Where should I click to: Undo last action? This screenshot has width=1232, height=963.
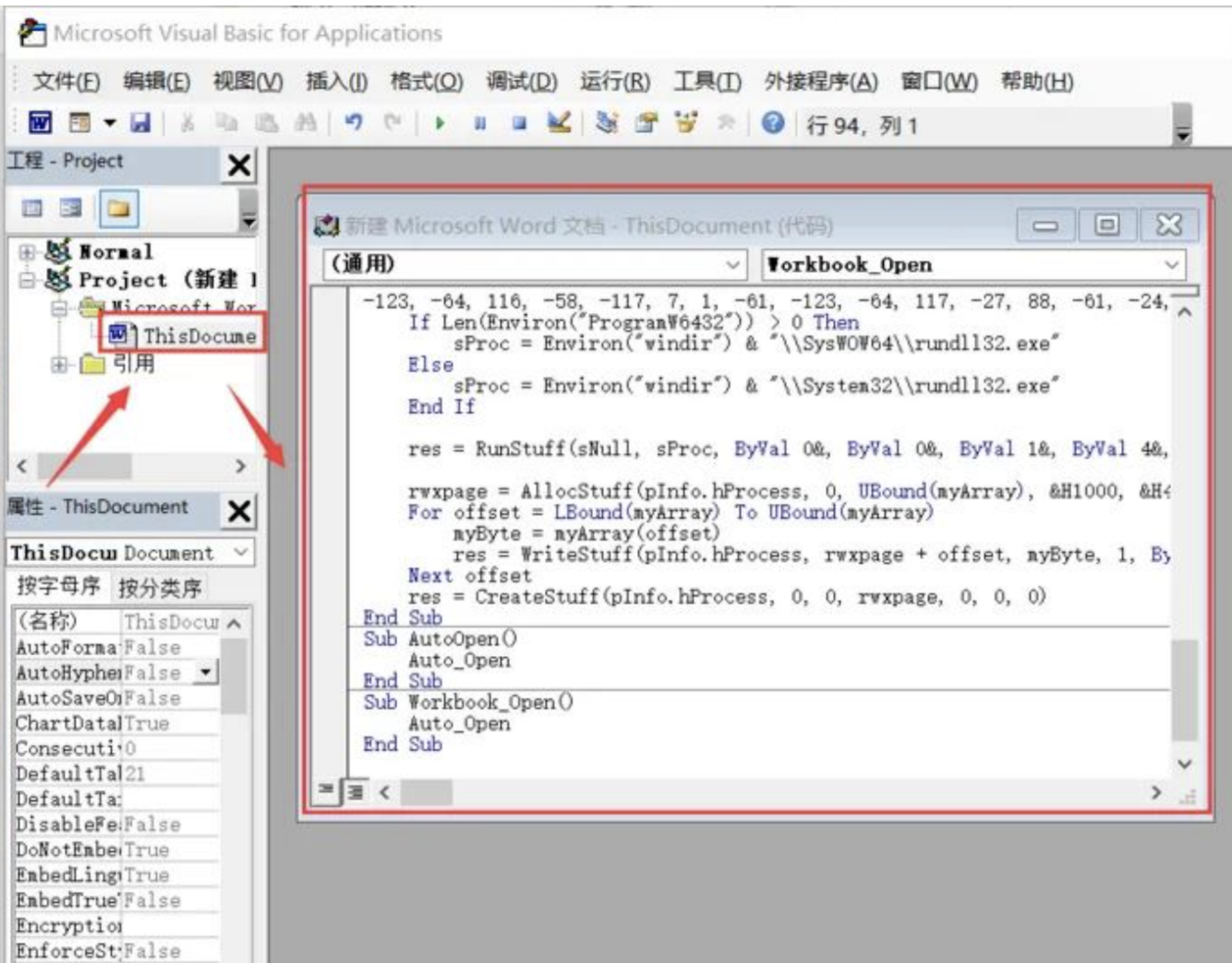point(354,123)
